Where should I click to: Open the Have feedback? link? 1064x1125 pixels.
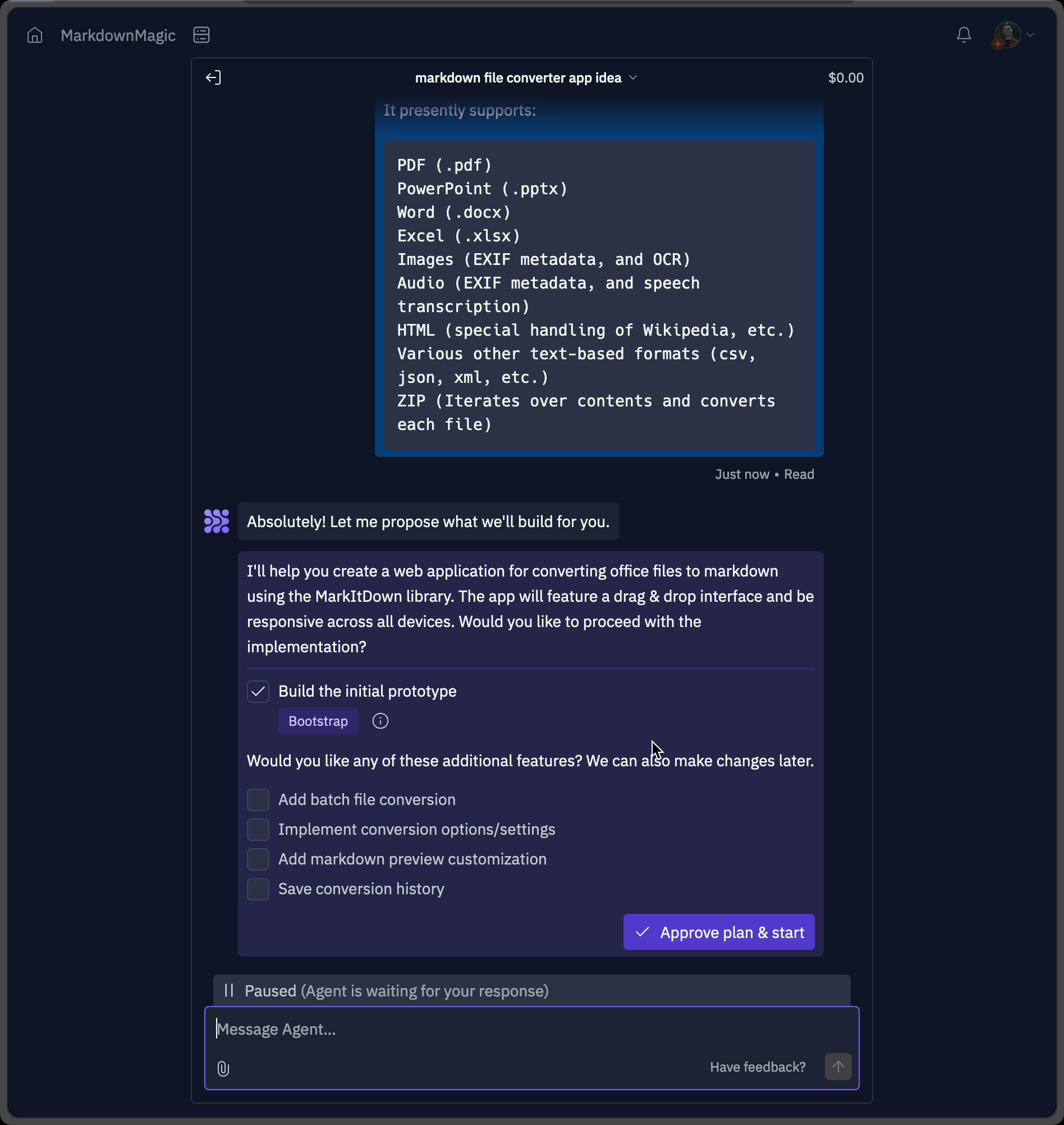[x=758, y=1067]
